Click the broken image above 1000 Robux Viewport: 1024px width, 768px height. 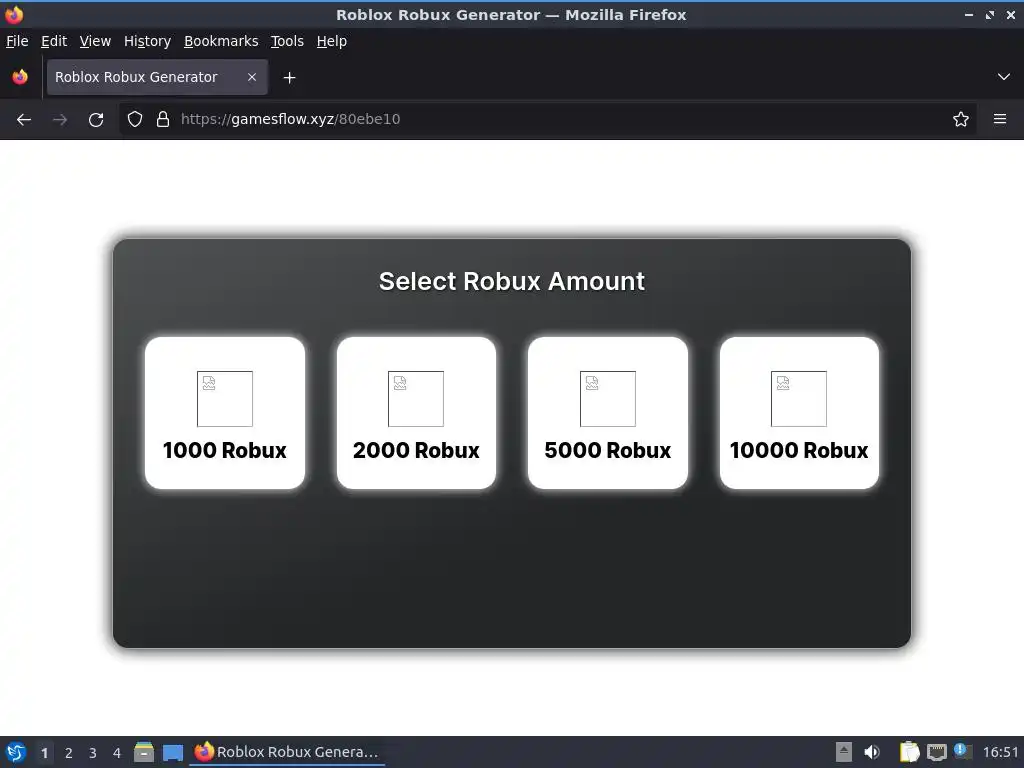point(225,399)
